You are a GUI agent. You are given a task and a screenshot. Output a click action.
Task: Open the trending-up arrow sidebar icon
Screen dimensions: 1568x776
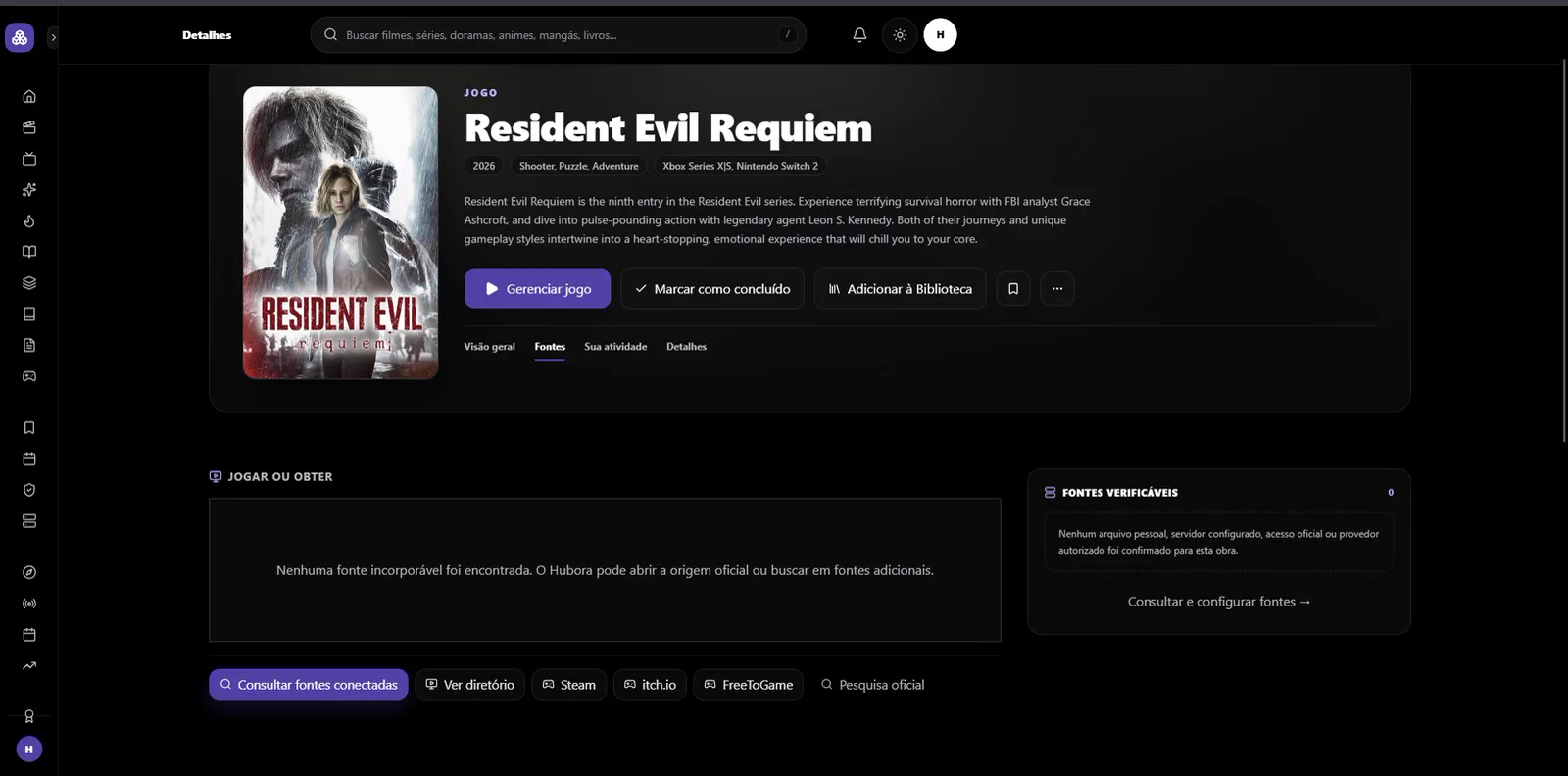[x=29, y=666]
